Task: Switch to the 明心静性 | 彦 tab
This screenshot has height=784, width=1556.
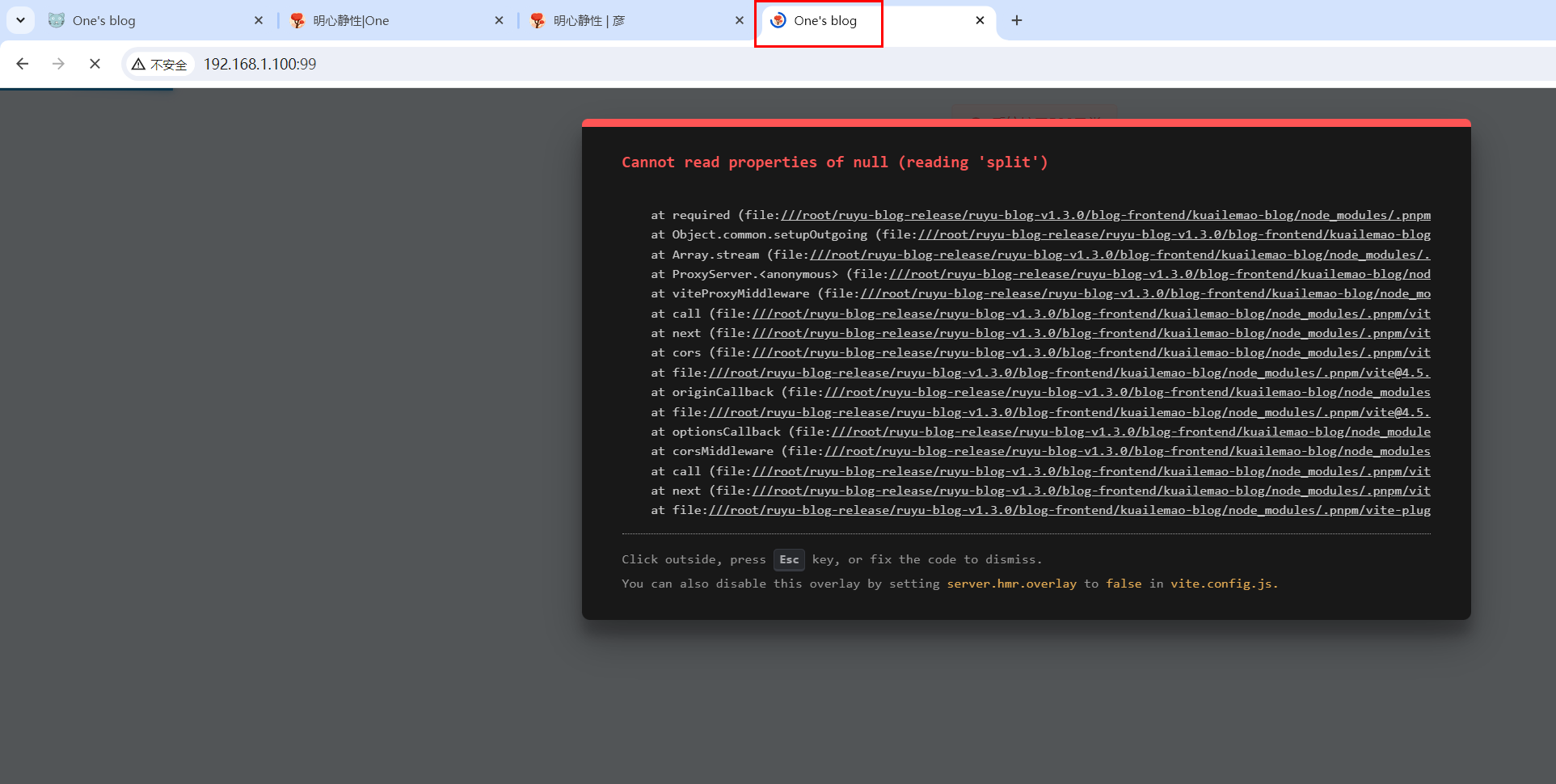Action: tap(637, 21)
